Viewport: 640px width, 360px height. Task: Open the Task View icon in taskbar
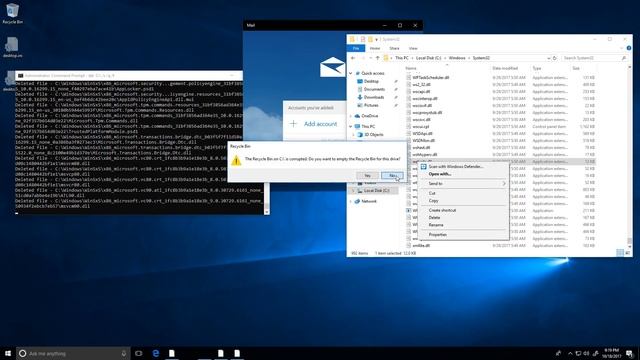coord(139,353)
